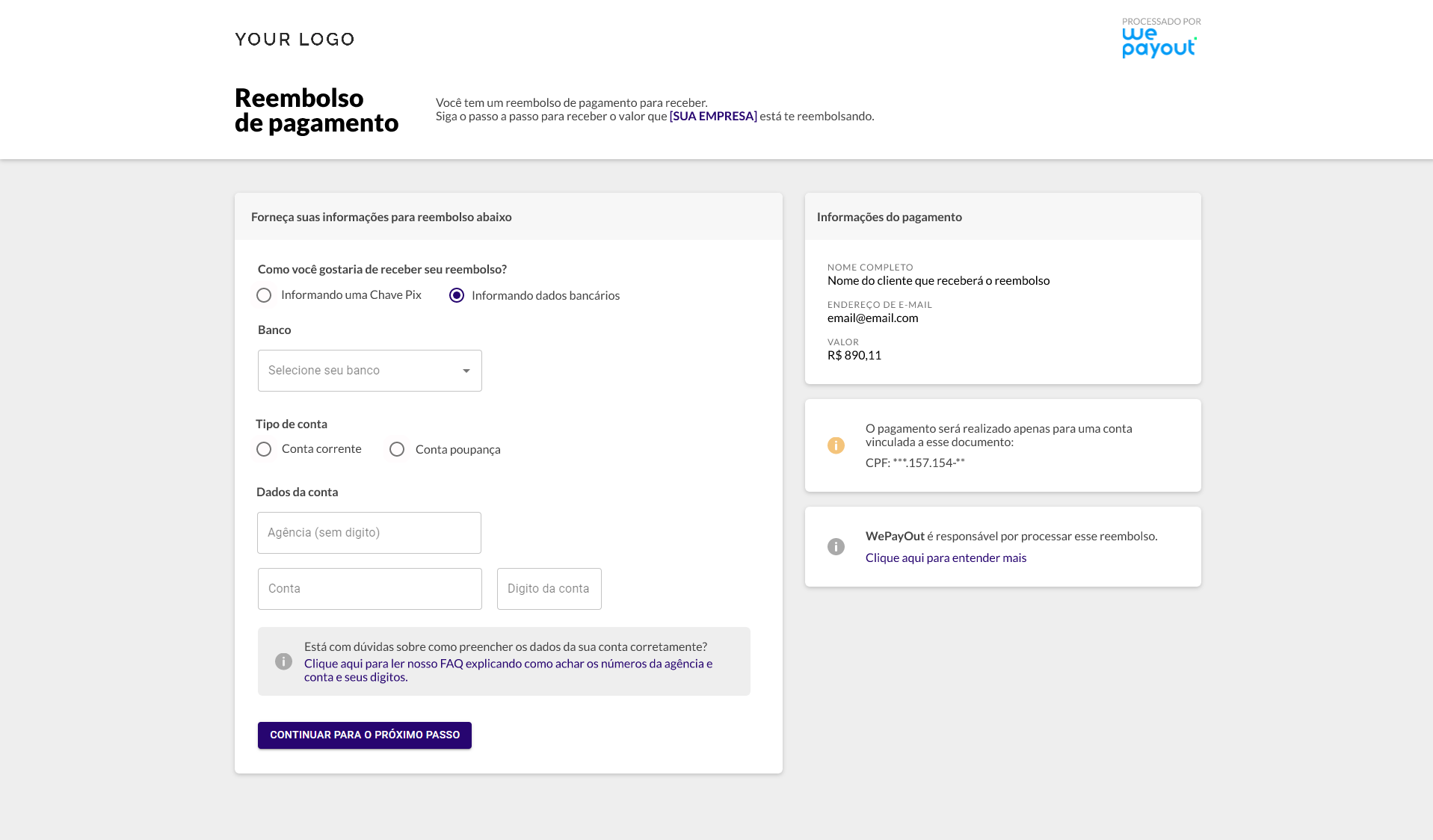
Task: Click the Banco field label
Action: point(274,330)
